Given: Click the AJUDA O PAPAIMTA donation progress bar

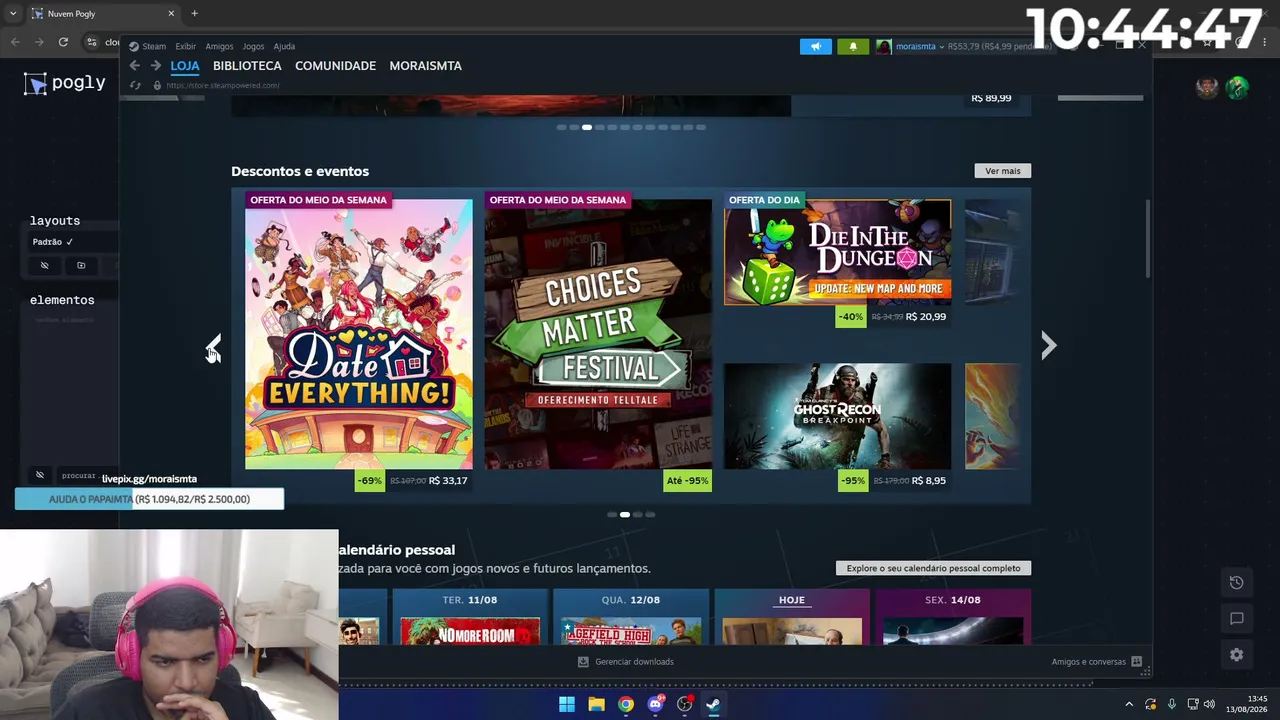Looking at the screenshot, I should [149, 499].
